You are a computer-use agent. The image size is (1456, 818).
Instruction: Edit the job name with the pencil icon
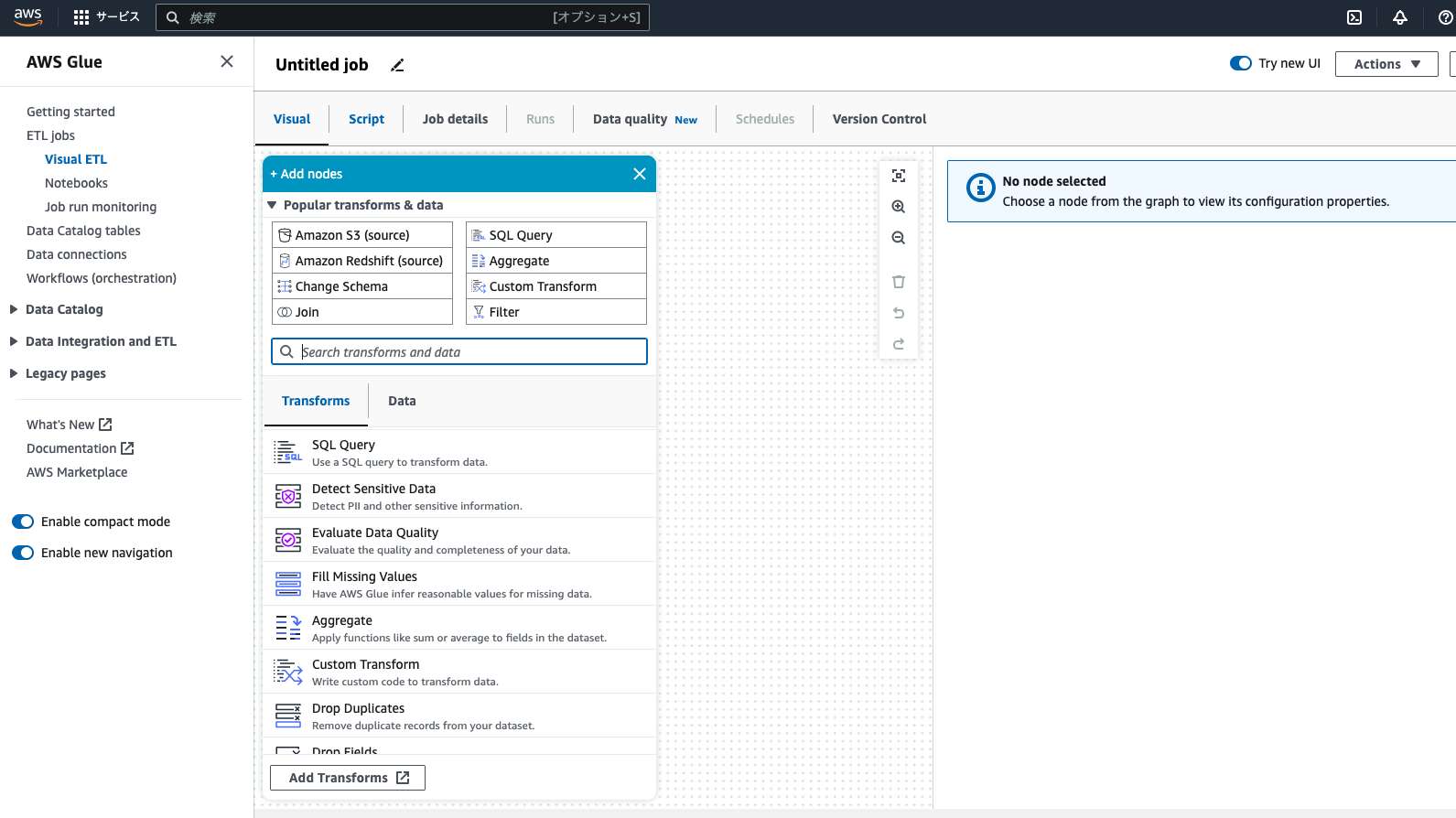tap(397, 65)
